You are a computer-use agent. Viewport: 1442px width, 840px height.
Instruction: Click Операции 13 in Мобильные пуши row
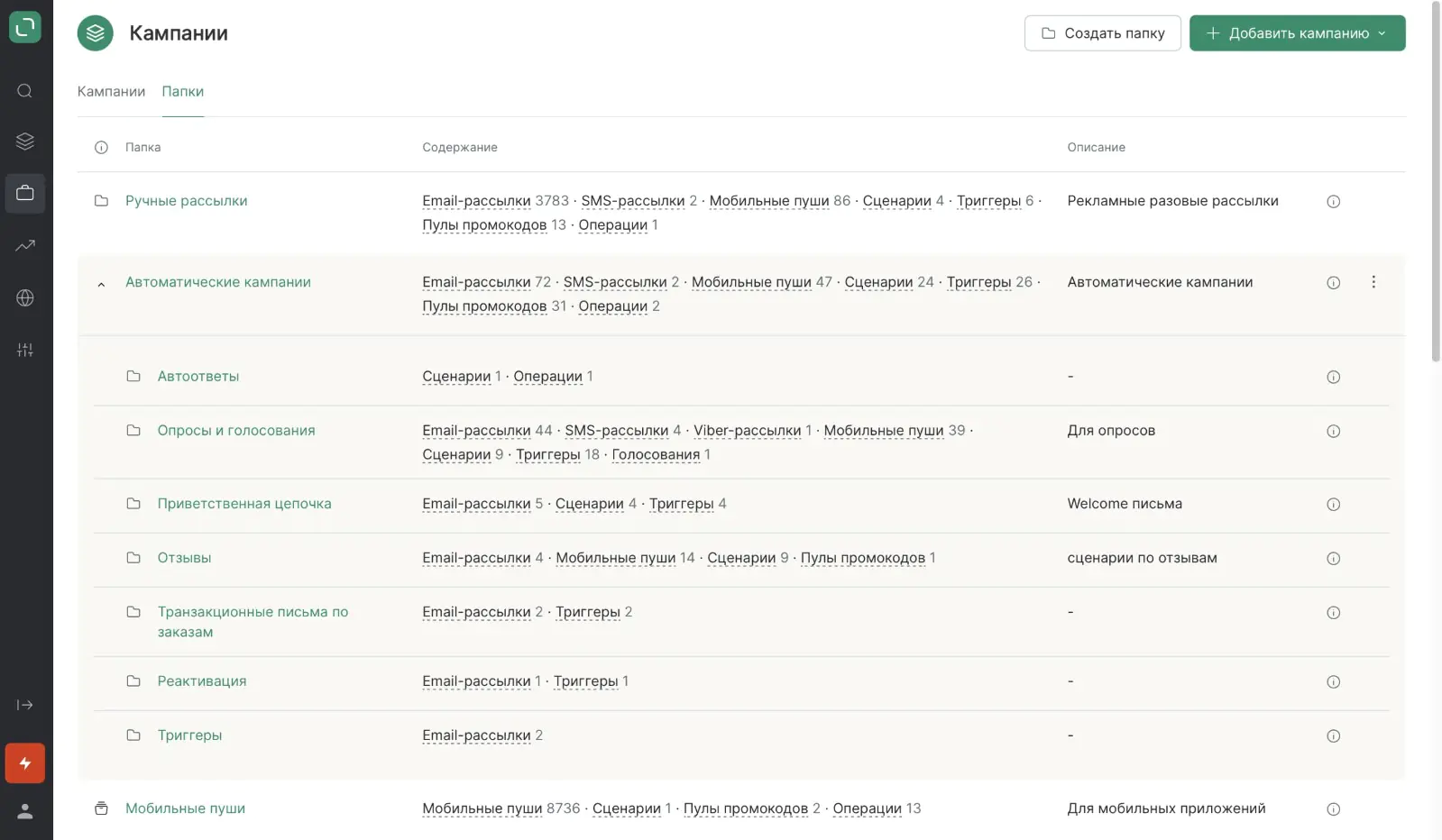point(877,808)
